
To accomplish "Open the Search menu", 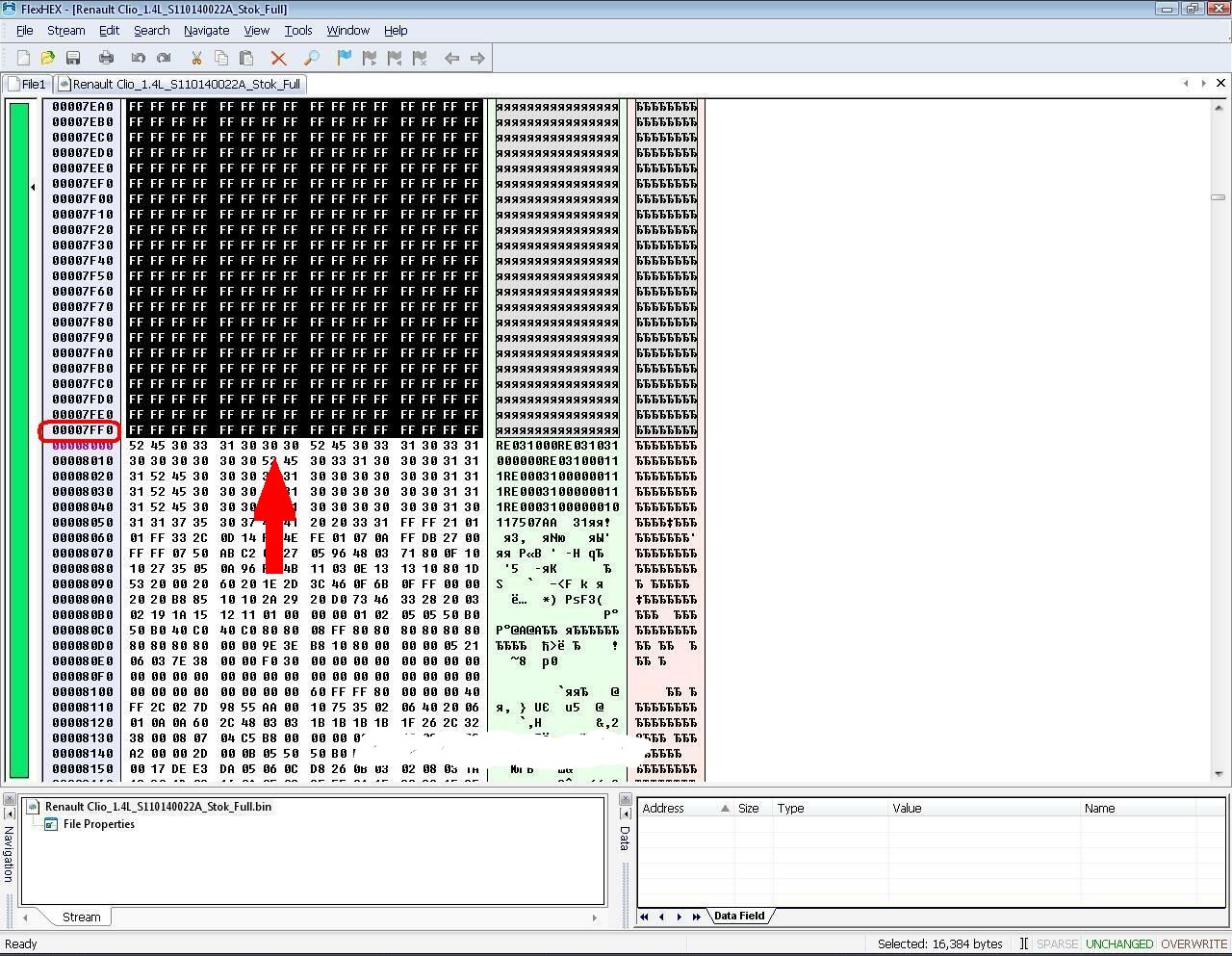I will pyautogui.click(x=152, y=30).
